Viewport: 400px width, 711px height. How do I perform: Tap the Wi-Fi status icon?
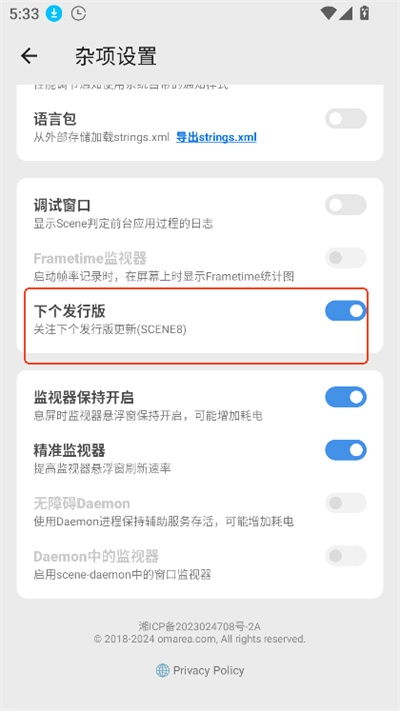tap(328, 13)
